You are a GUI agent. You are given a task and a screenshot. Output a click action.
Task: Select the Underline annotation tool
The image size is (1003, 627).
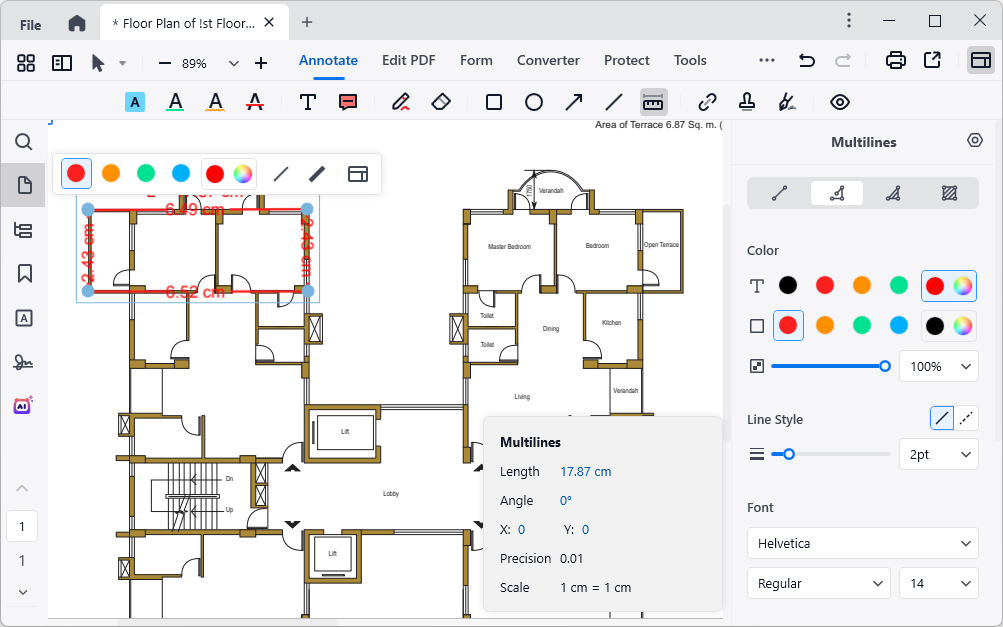coord(175,101)
